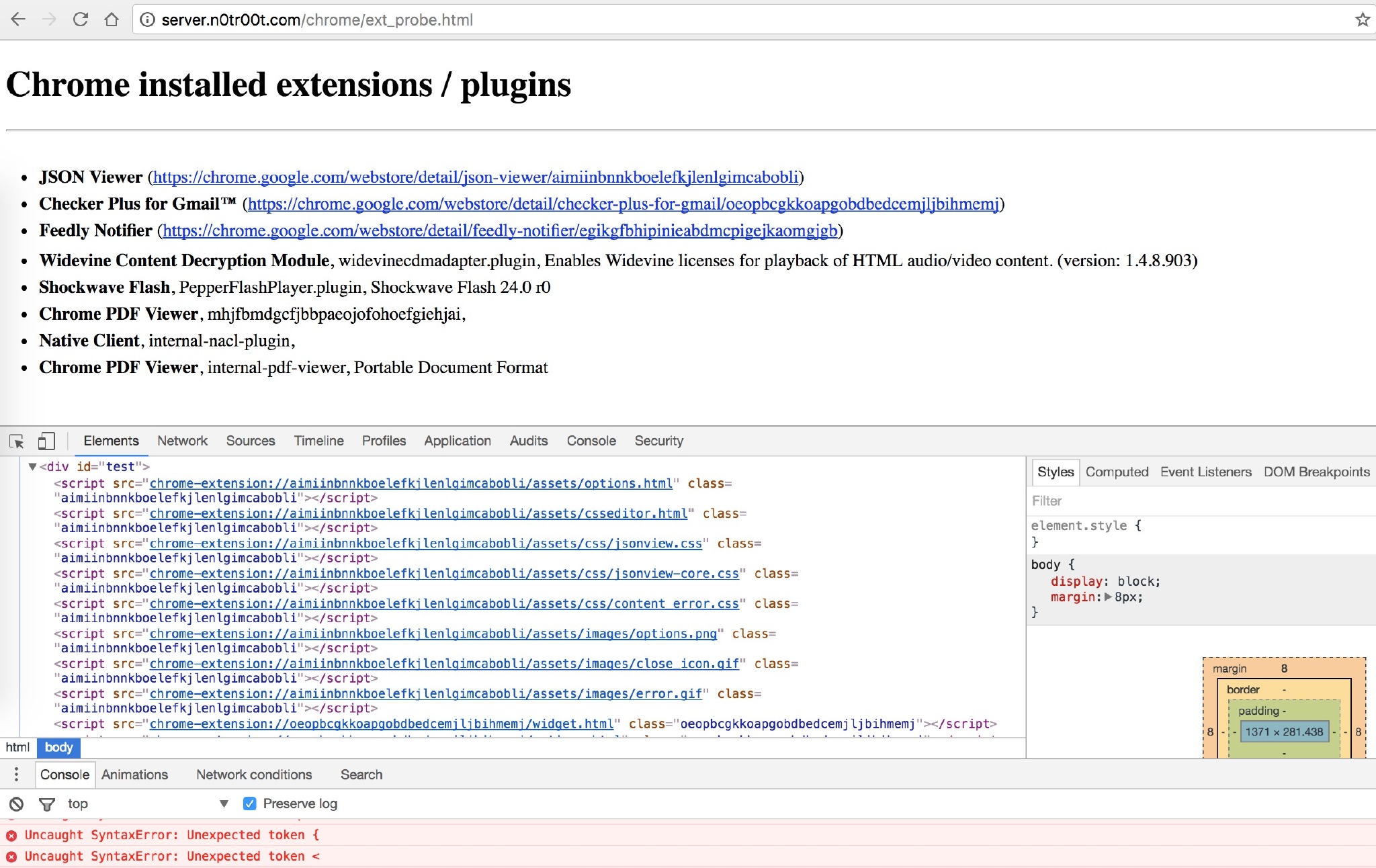This screenshot has height=868, width=1376.
Task: Activate the DevTools inspect element picker
Action: coord(17,441)
